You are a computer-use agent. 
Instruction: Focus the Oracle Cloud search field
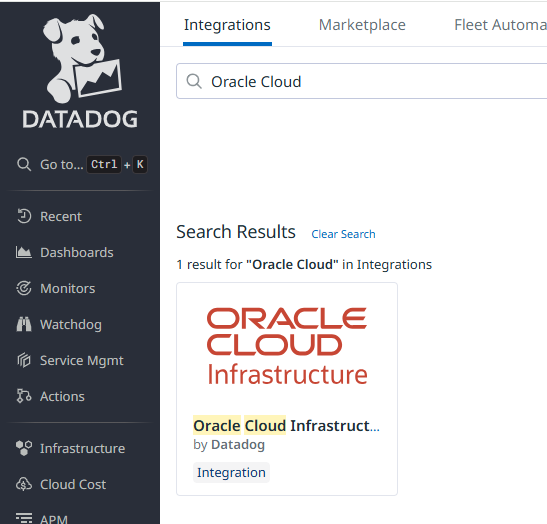(361, 81)
